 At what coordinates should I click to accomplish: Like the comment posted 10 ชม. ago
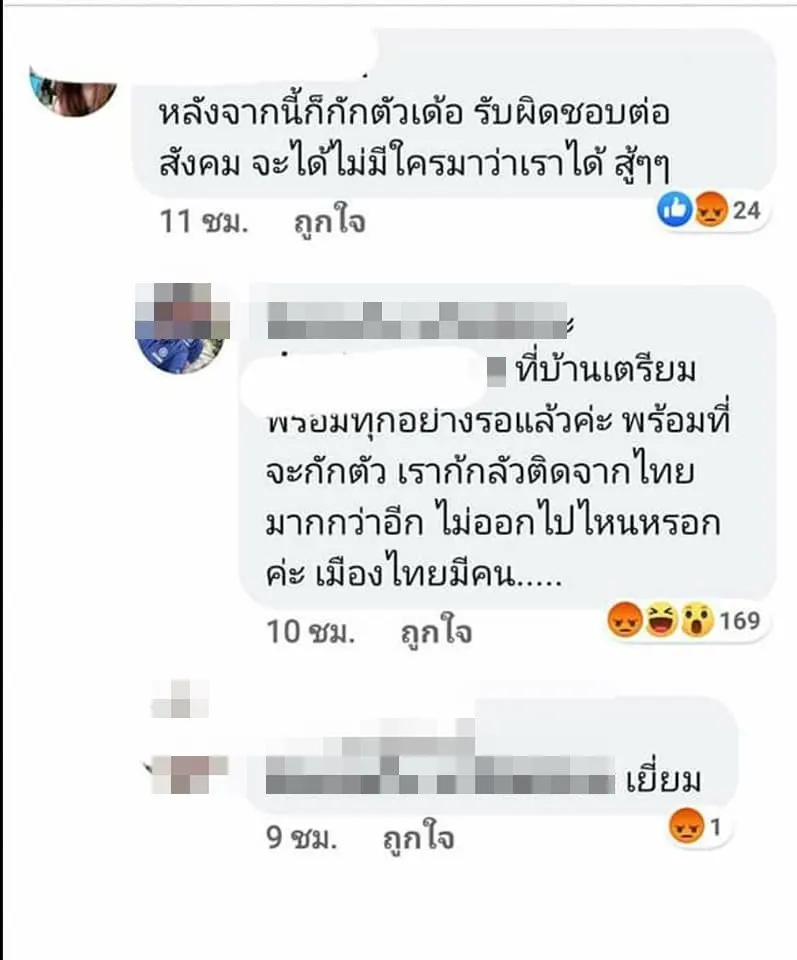[436, 632]
